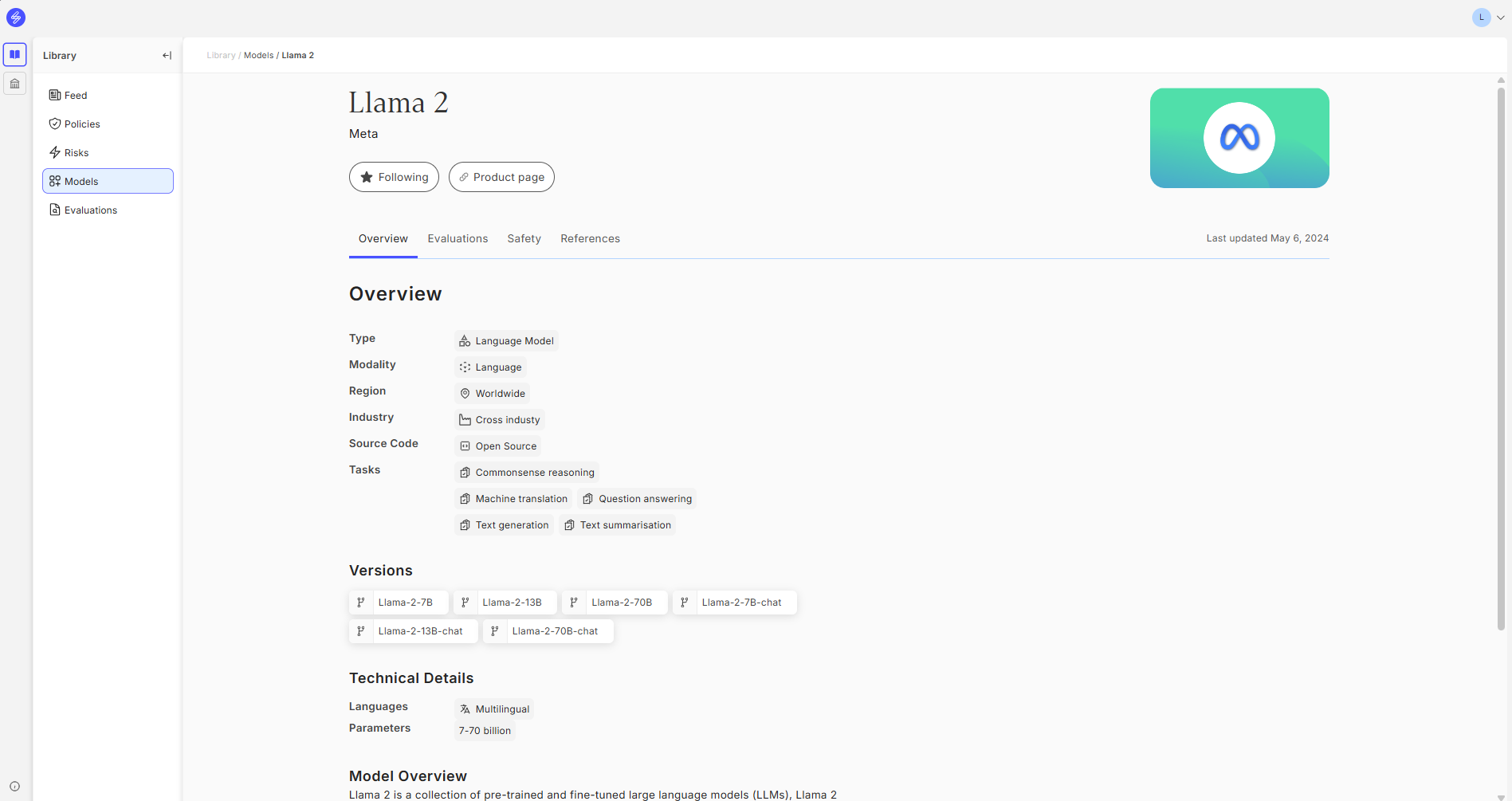This screenshot has width=1512, height=801.
Task: Click the scrollbar down arrow
Action: (x=1501, y=797)
